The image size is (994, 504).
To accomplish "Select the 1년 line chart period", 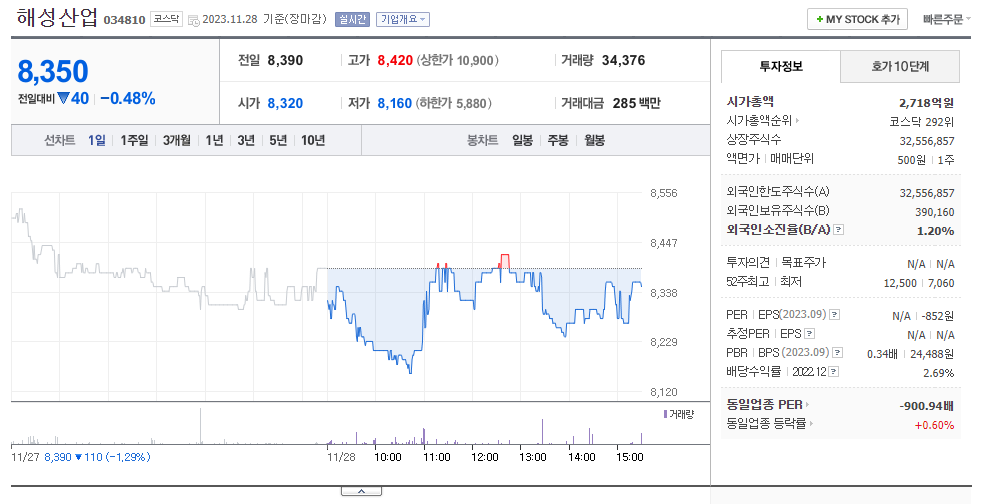I will [x=214, y=140].
